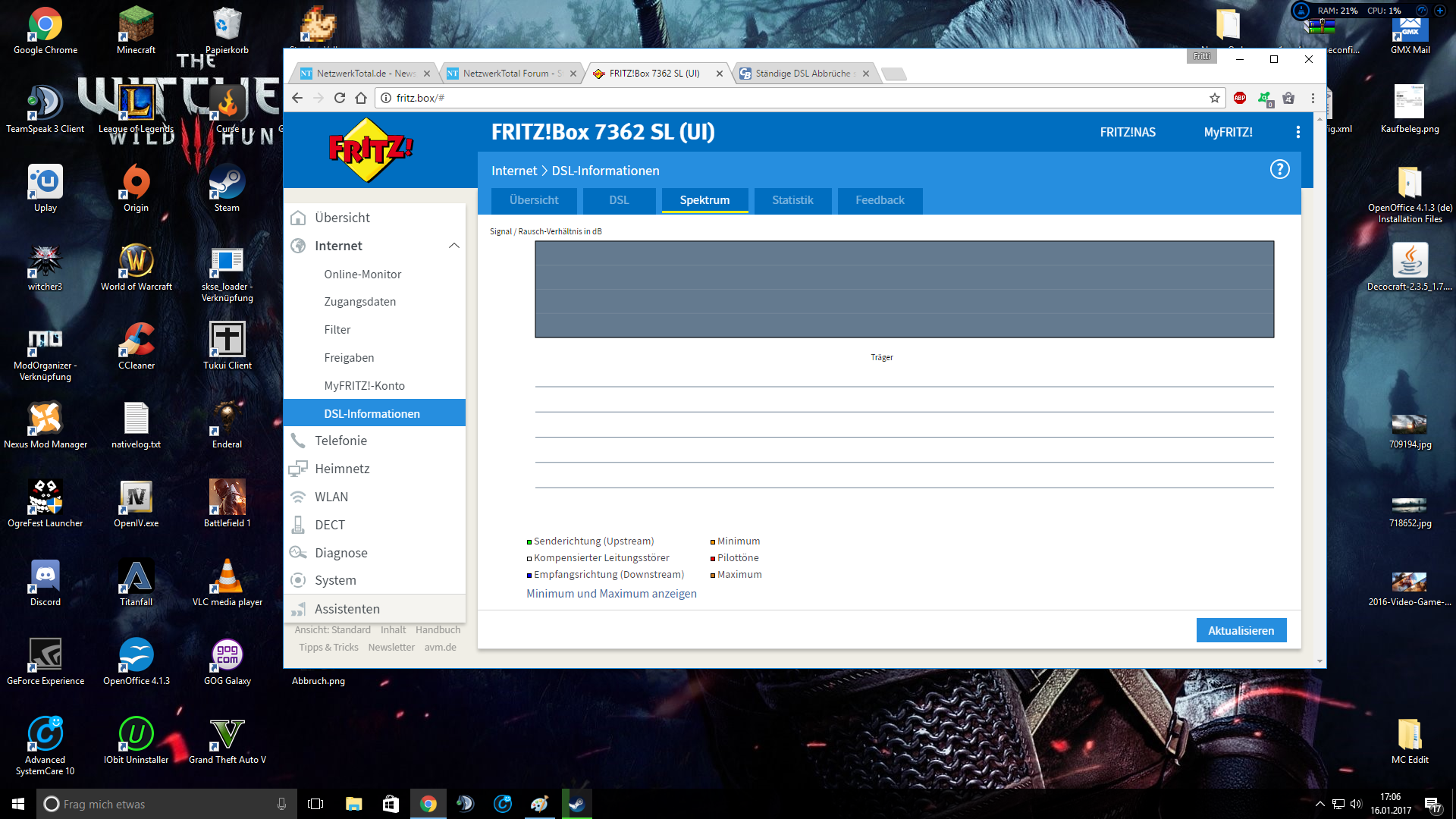Switch to the Statistik tab
Screen dimensions: 1456x819
pos(792,200)
